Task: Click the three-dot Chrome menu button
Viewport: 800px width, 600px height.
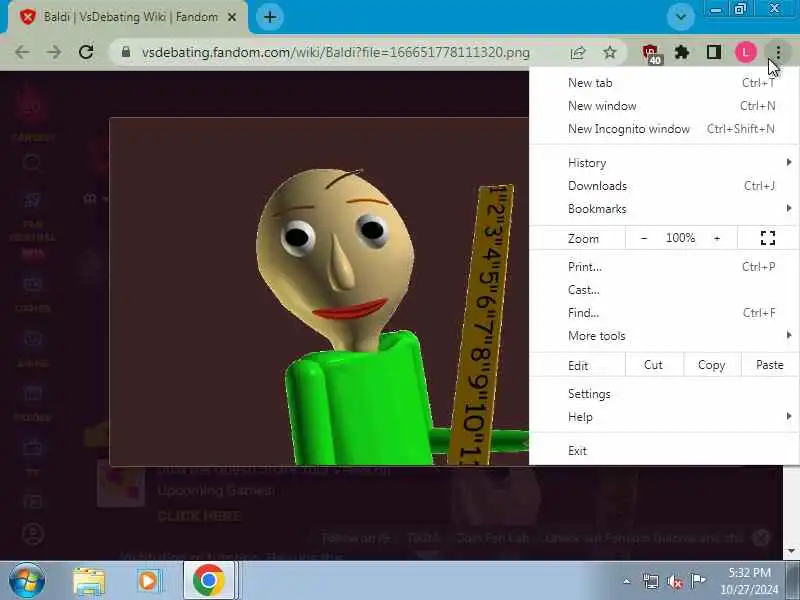Action: pyautogui.click(x=778, y=52)
